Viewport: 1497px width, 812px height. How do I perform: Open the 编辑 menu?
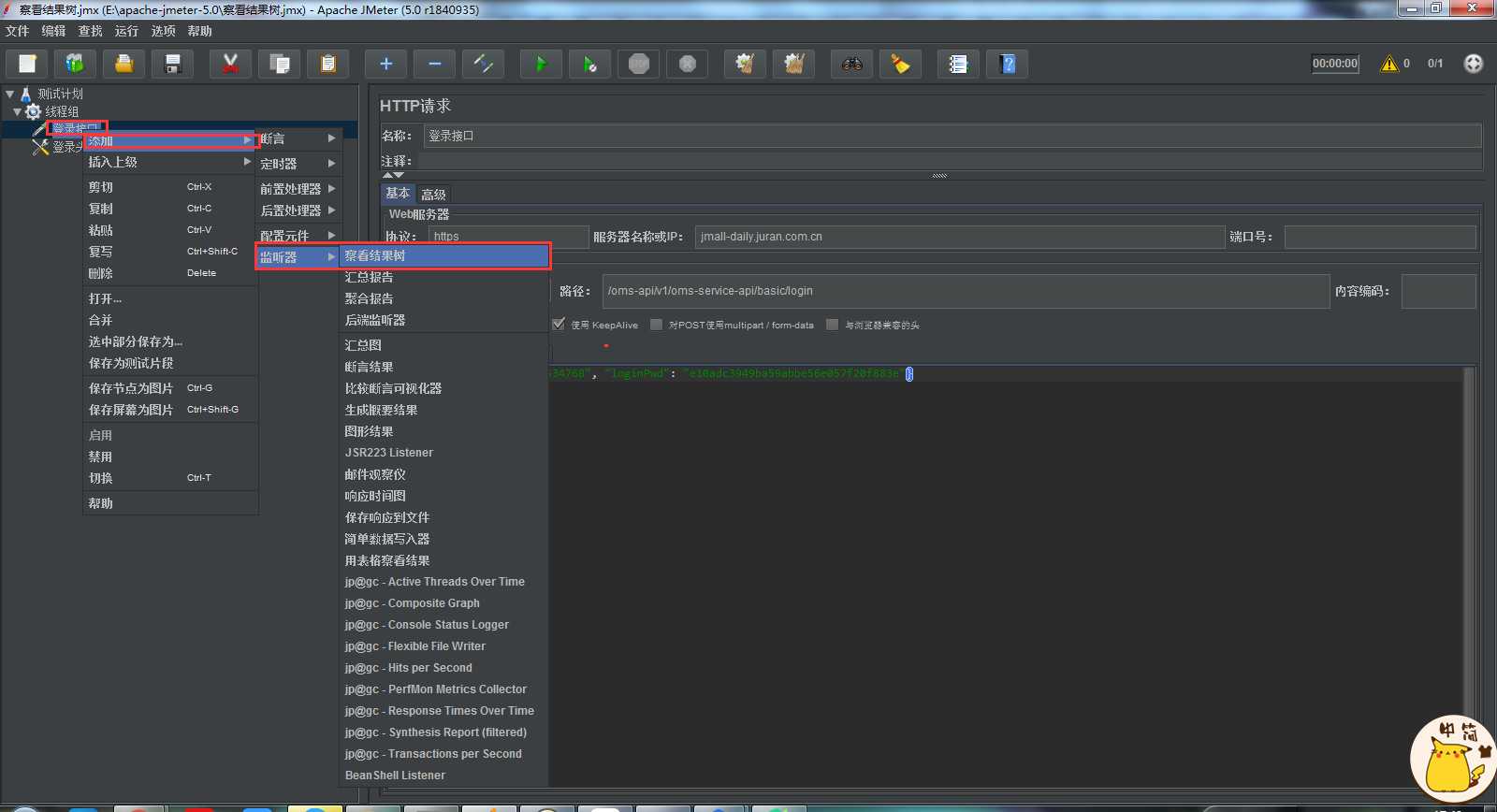[x=54, y=31]
